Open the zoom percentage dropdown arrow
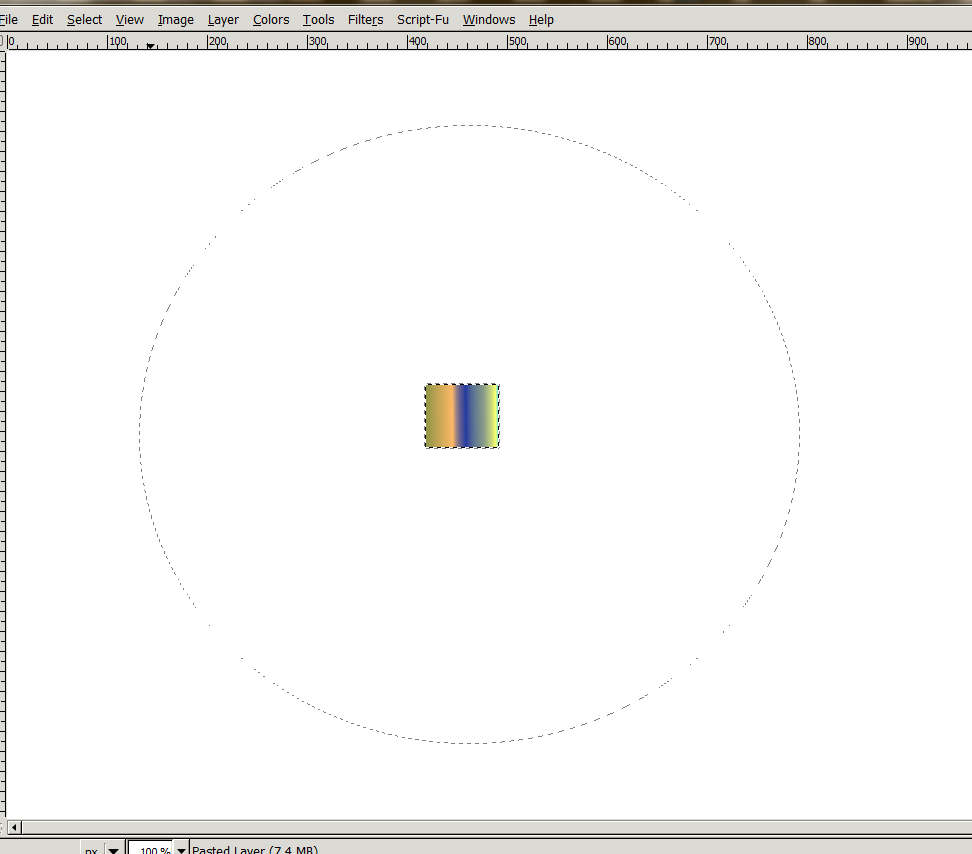The height and width of the screenshot is (854, 972). pyautogui.click(x=181, y=849)
